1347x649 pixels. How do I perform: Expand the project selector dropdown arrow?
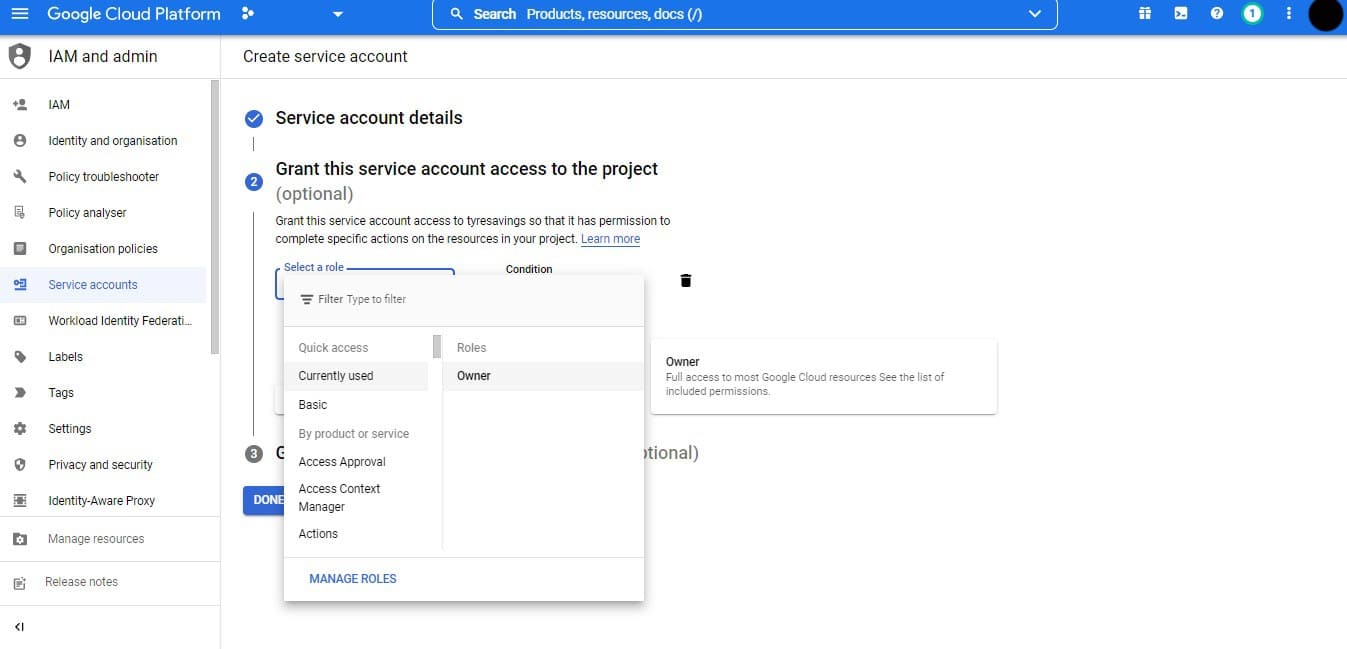click(337, 14)
